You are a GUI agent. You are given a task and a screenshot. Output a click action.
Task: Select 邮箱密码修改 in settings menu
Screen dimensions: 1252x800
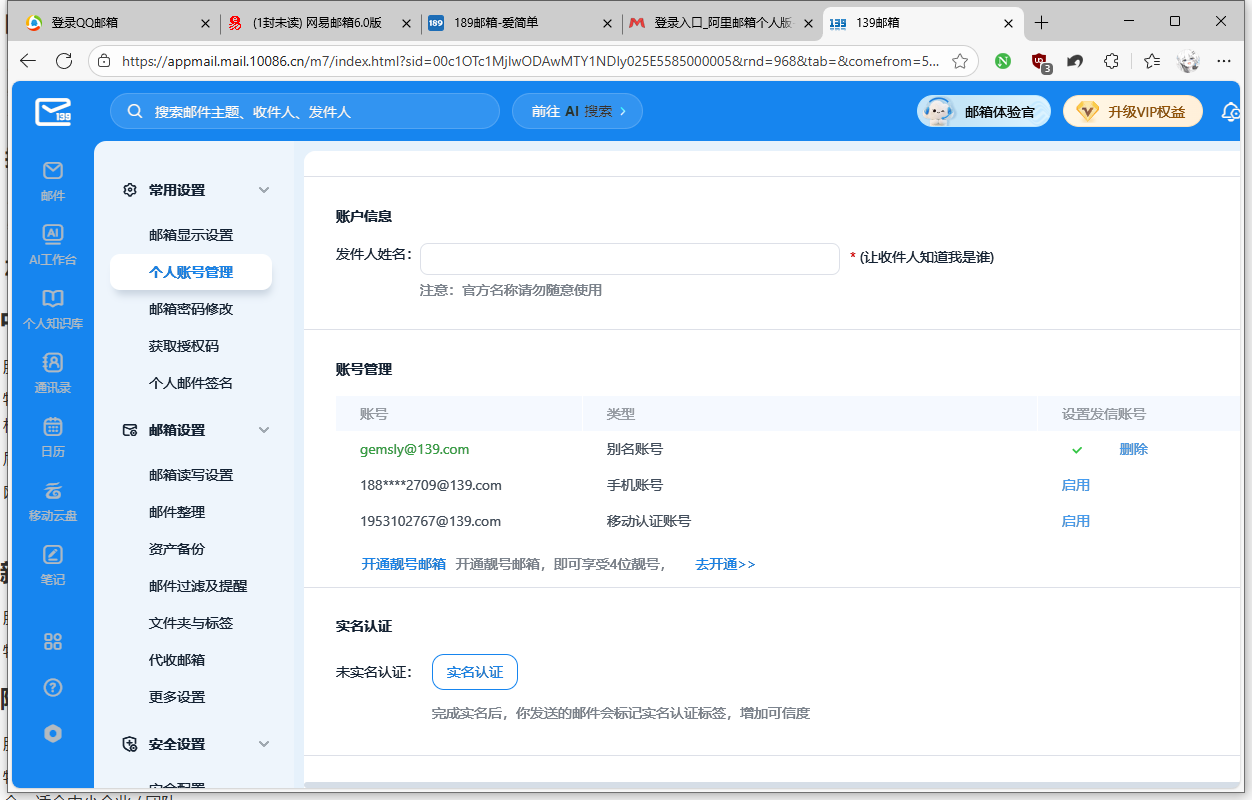click(191, 309)
